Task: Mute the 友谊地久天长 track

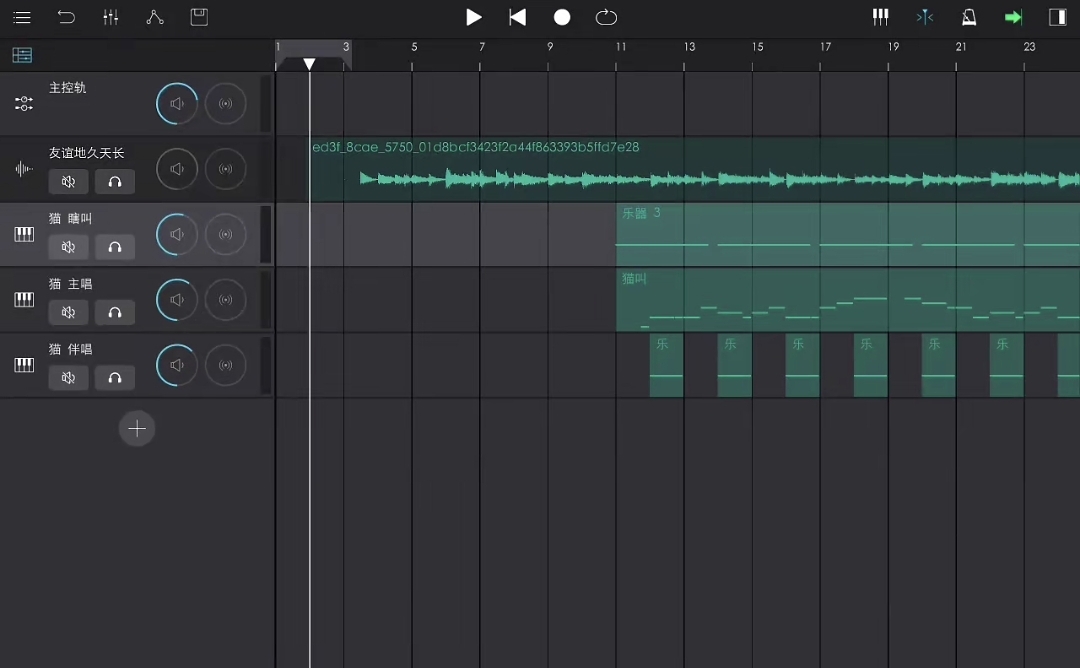Action: click(x=68, y=182)
